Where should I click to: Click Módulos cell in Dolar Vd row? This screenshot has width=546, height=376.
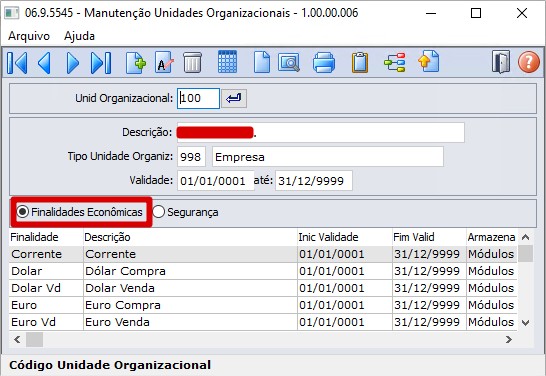[491, 288]
